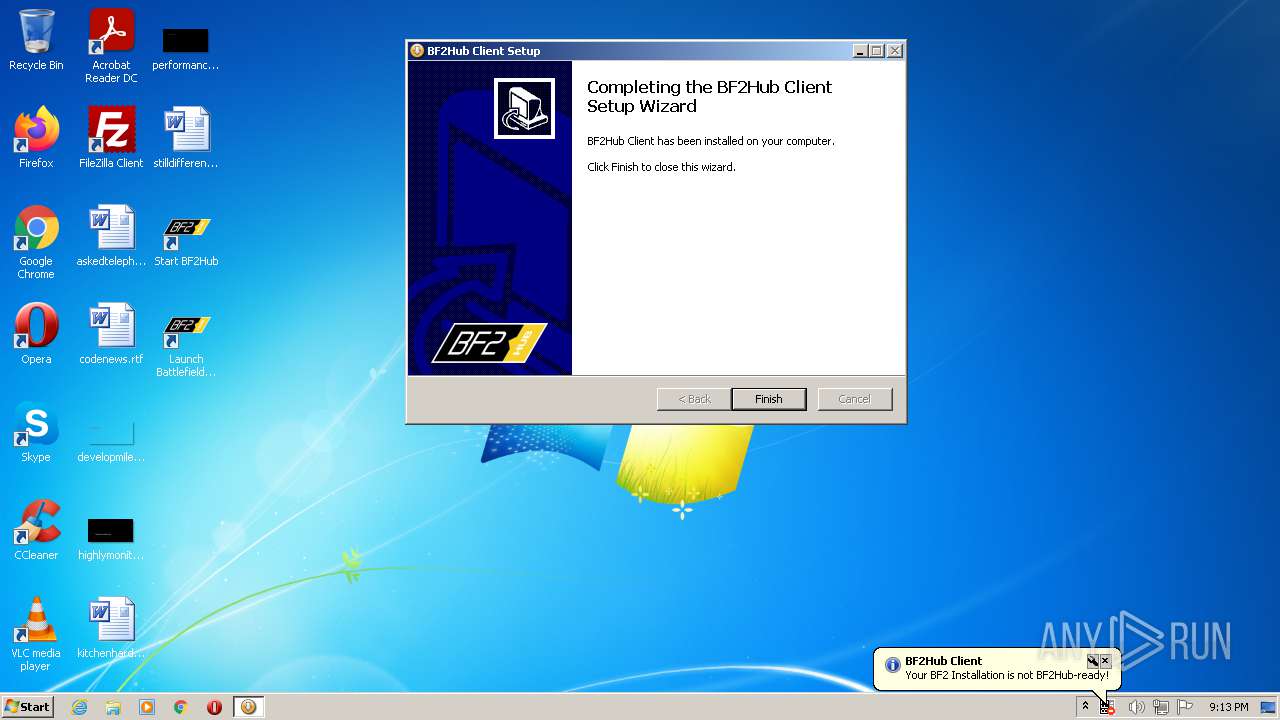Select the Start BF2Hub desktop shortcut
This screenshot has height=720, width=1280.
186,242
